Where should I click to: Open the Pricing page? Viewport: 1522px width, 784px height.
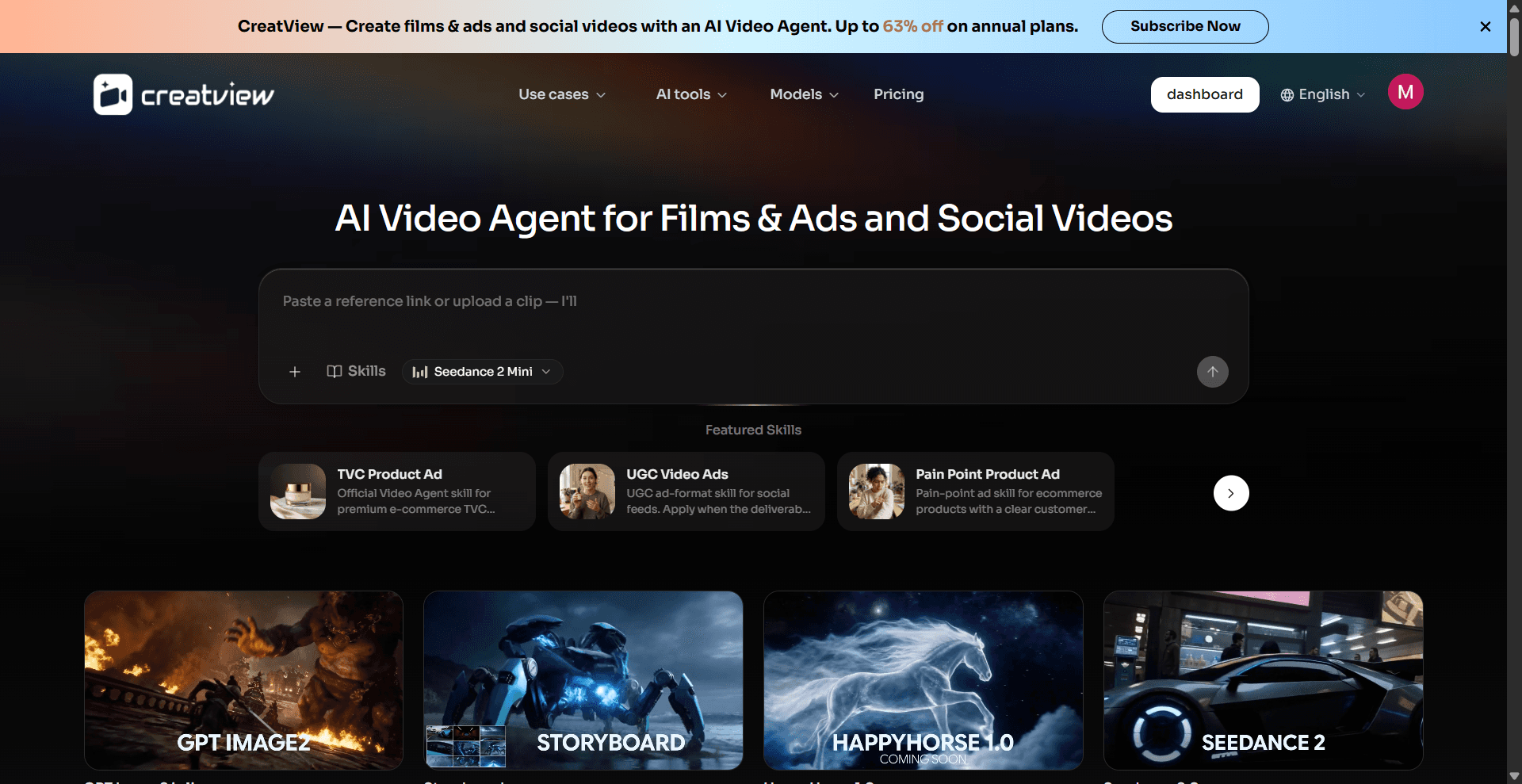point(898,94)
